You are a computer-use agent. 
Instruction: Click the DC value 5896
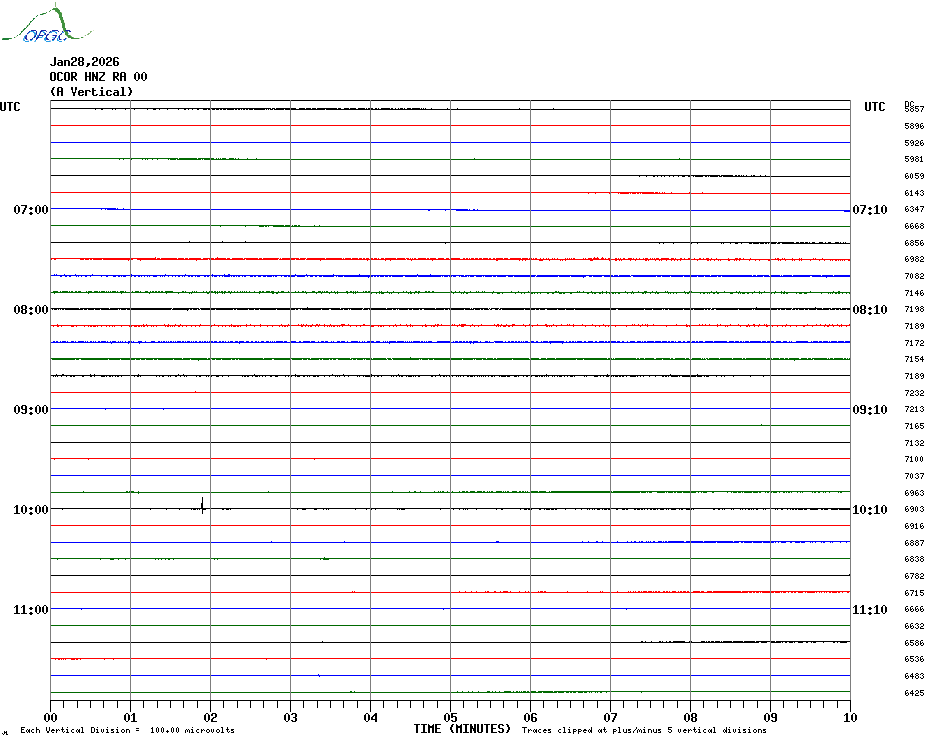914,126
